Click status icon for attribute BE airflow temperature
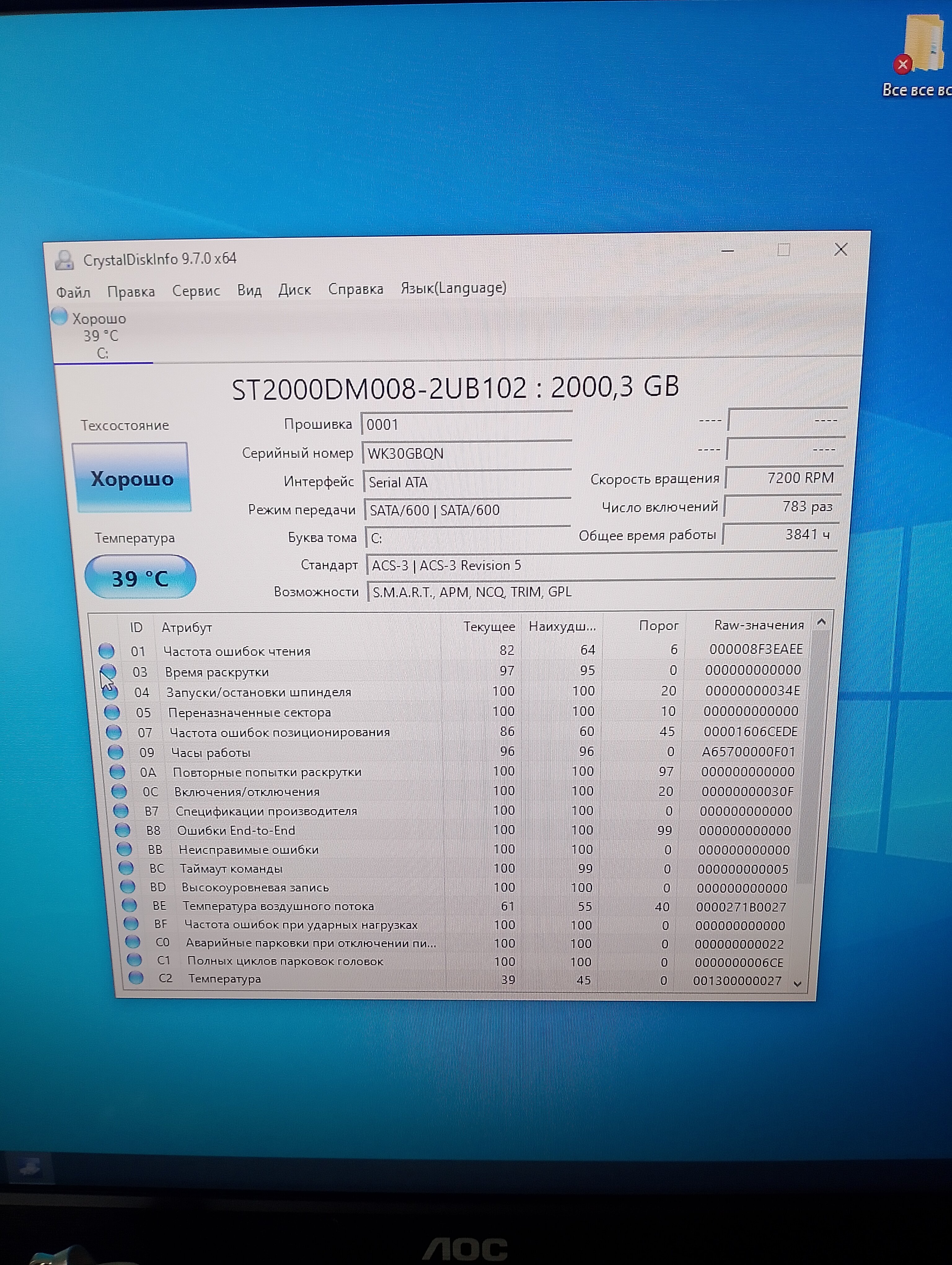 130,905
